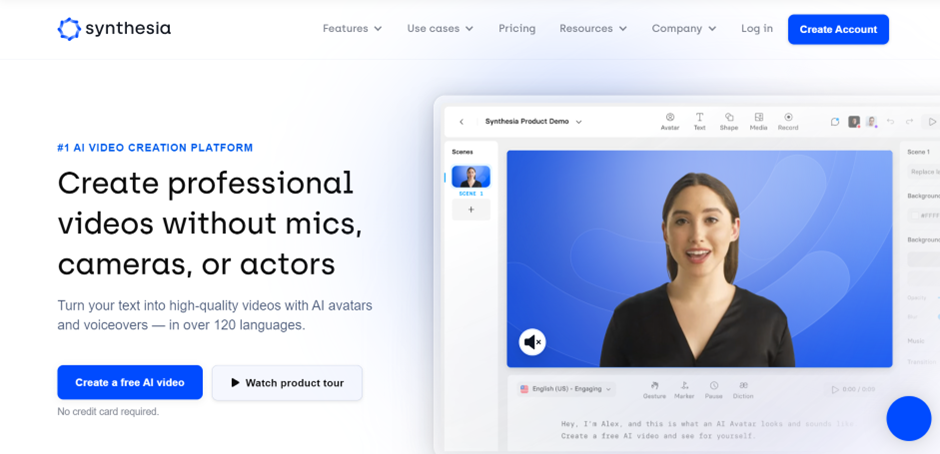Open the Media tool in the editor toolbar
The image size is (940, 454).
click(758, 121)
